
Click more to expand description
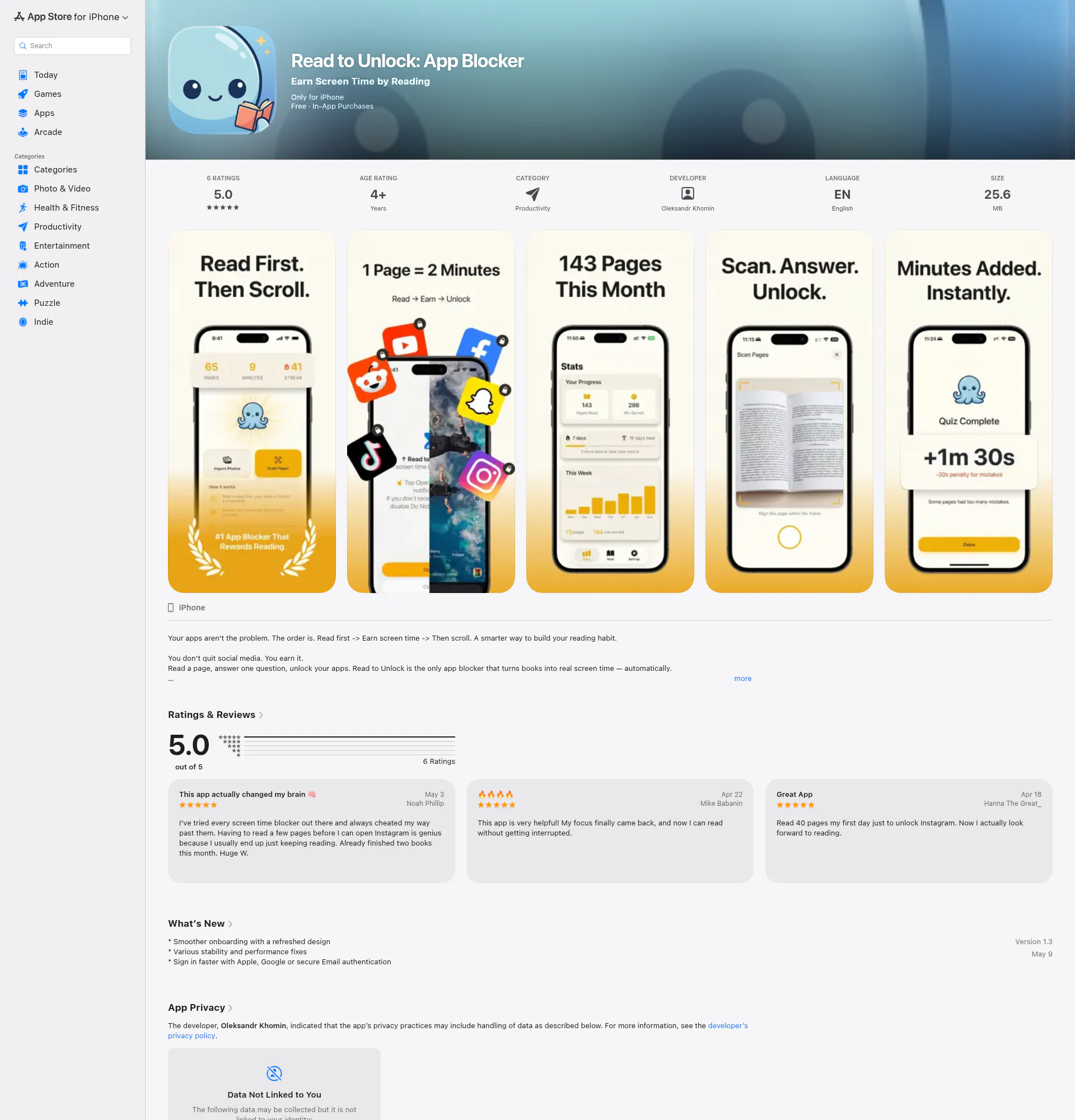(x=742, y=678)
